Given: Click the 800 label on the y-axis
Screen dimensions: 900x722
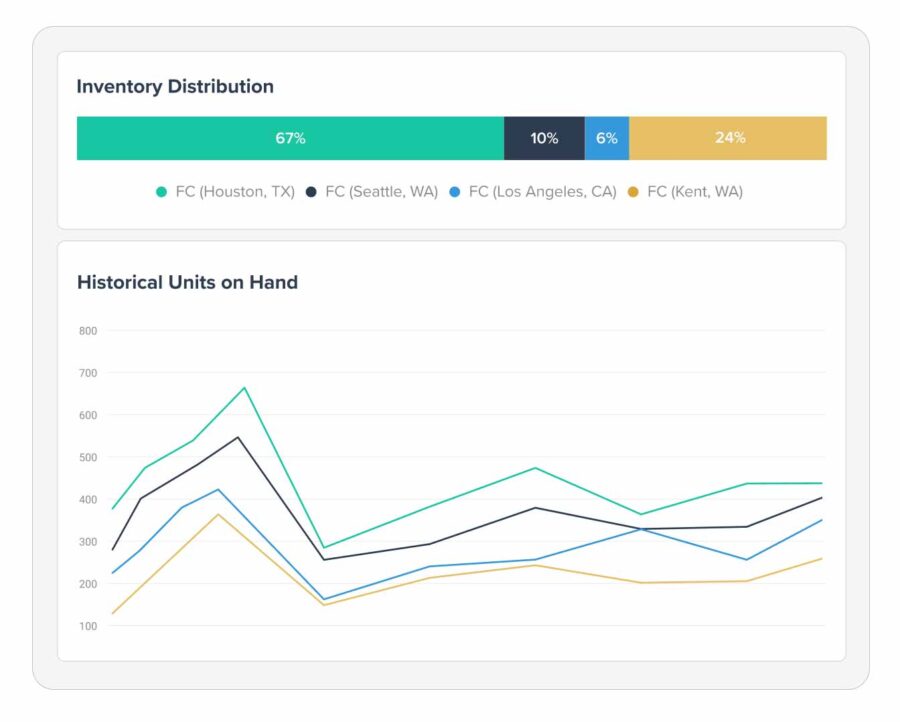Looking at the screenshot, I should 89,330.
